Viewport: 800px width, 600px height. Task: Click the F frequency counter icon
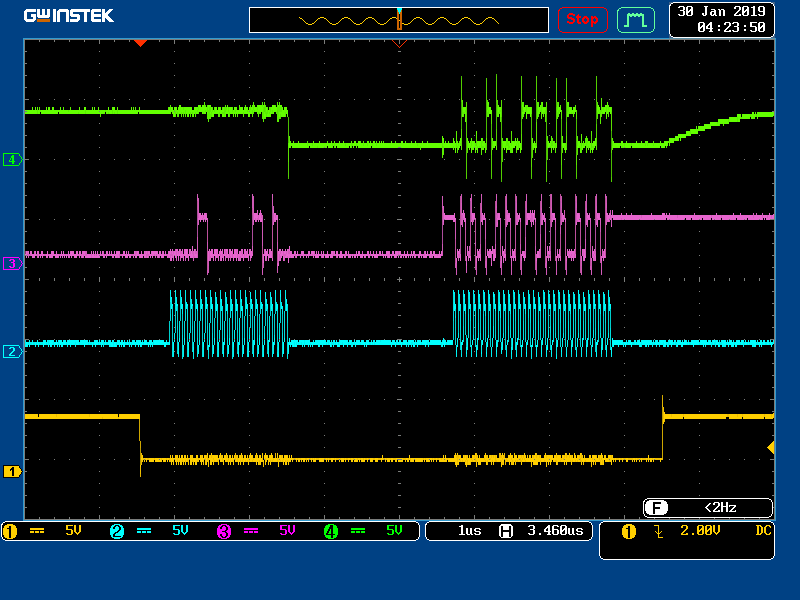click(x=656, y=508)
